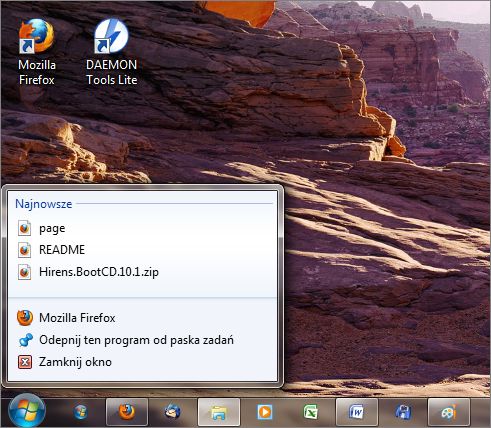Image resolution: width=491 pixels, height=428 pixels.
Task: Select DAEMON Tools Lite desktop shortcut
Action: 111,52
